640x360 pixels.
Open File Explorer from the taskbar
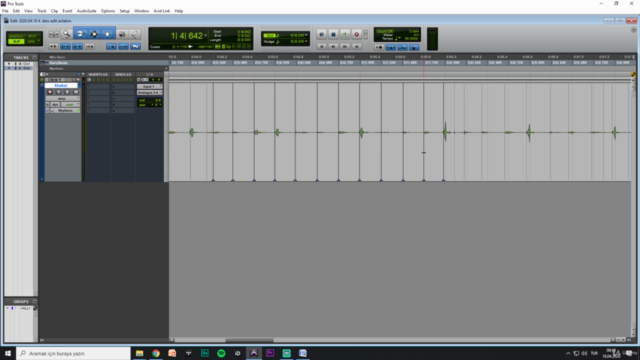click(140, 353)
